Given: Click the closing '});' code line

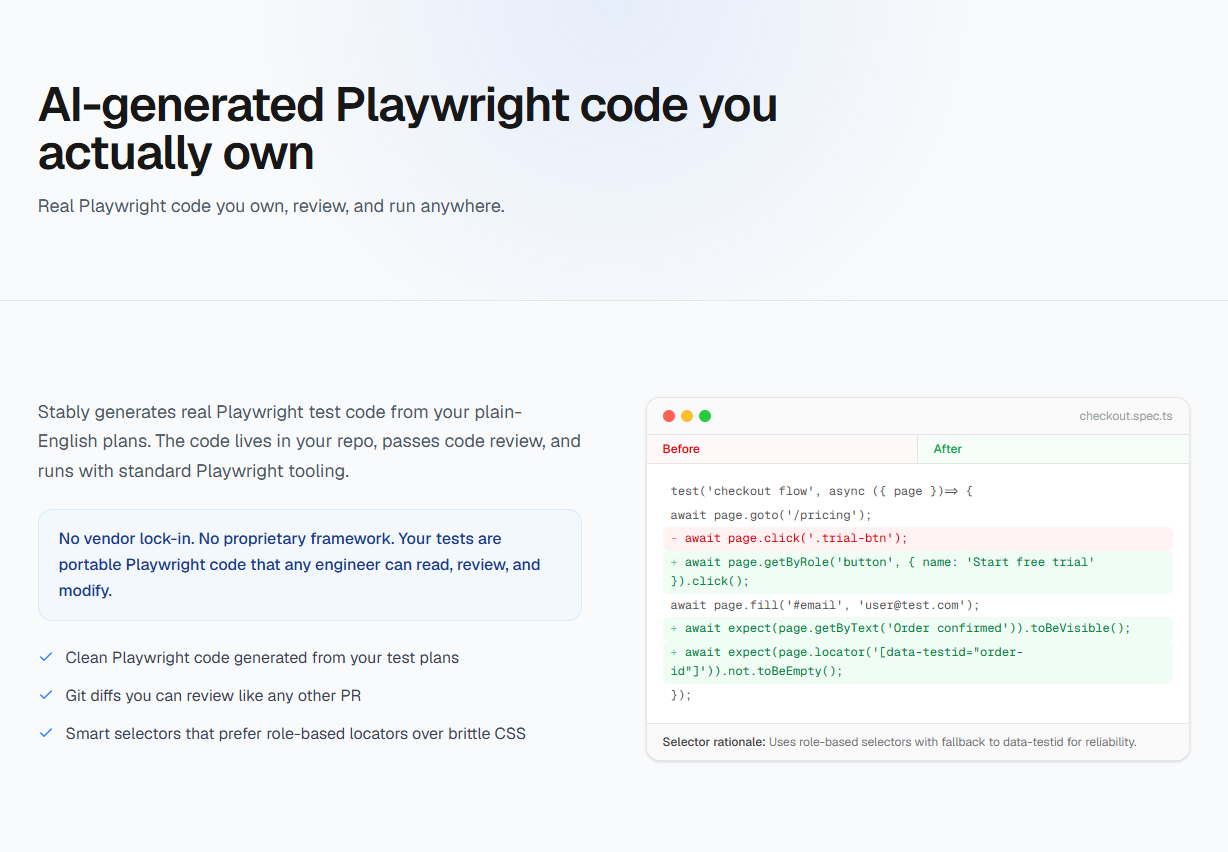Looking at the screenshot, I should (x=681, y=694).
